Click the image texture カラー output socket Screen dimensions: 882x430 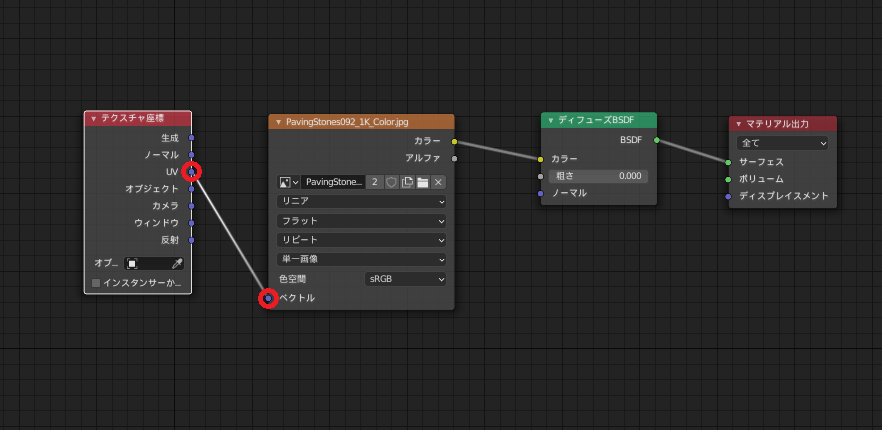pyautogui.click(x=454, y=141)
